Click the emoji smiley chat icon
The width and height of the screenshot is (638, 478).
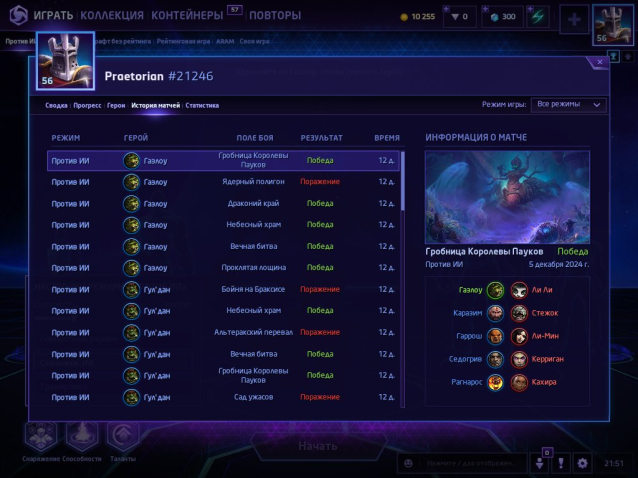point(408,463)
